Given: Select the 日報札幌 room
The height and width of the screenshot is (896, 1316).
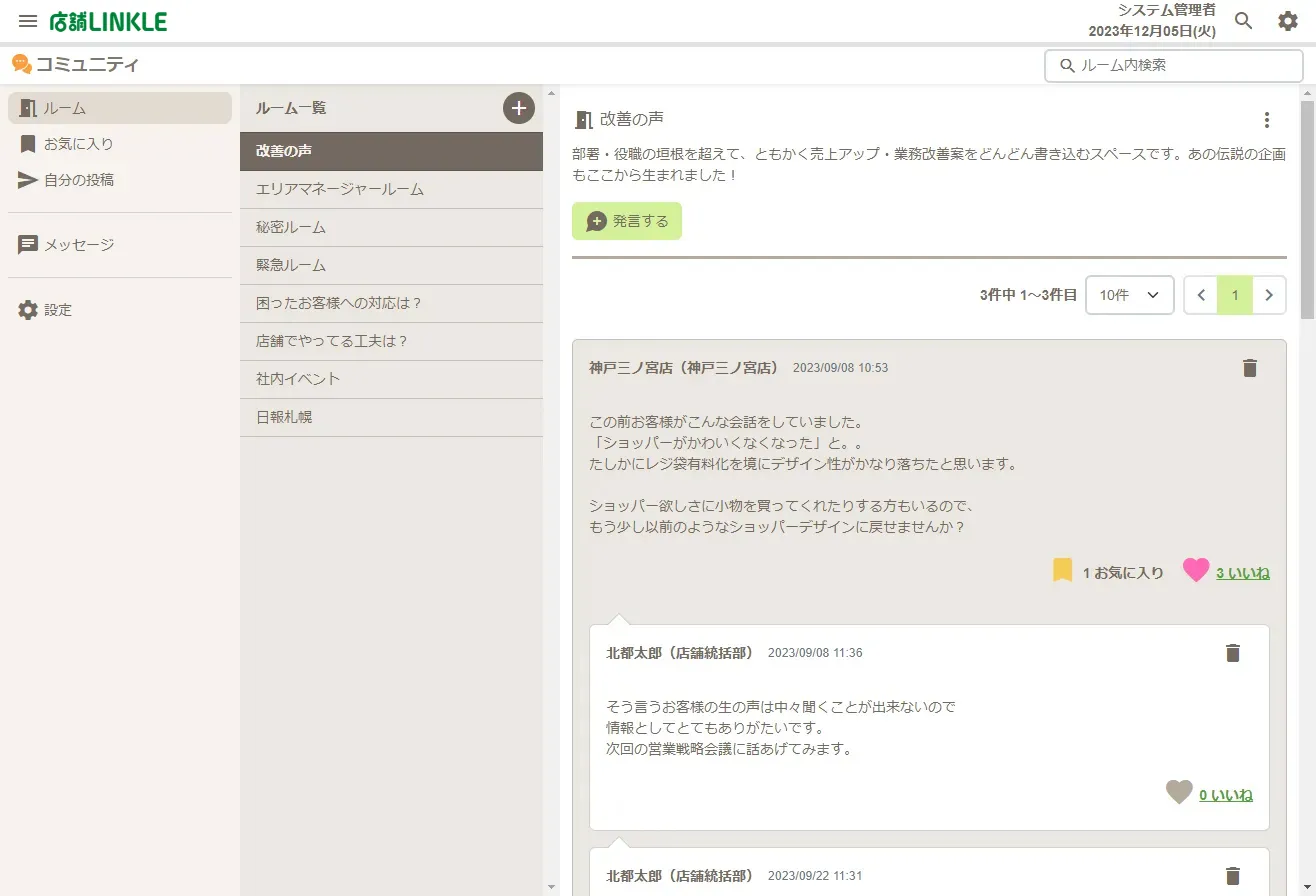Looking at the screenshot, I should (x=391, y=417).
